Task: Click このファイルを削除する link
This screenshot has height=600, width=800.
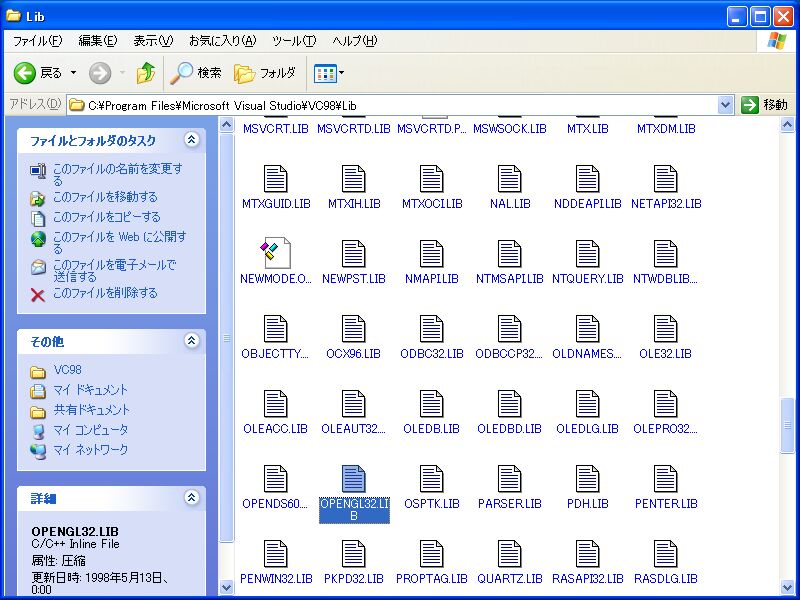Action: pos(105,293)
